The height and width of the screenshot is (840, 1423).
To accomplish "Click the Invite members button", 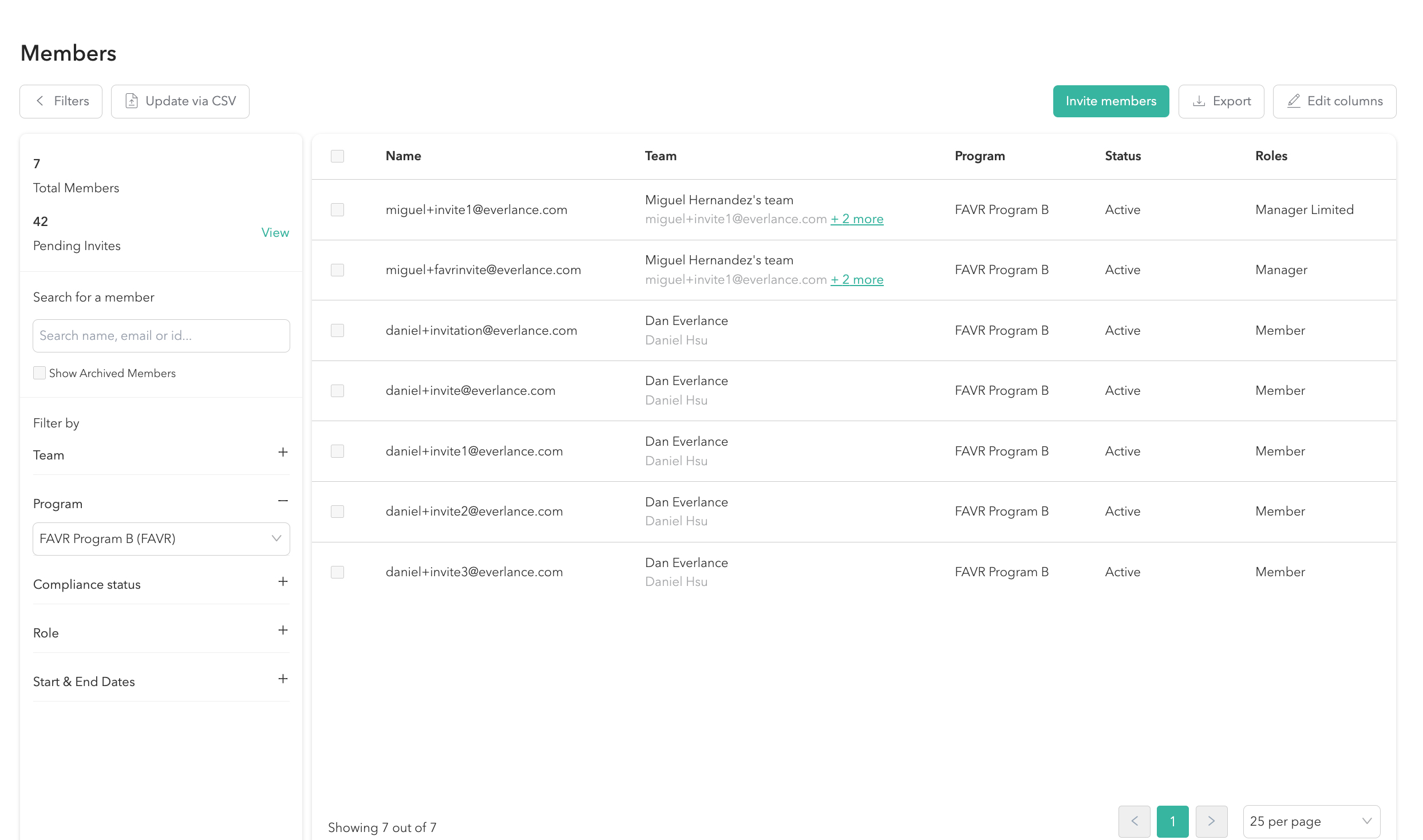I will point(1110,101).
